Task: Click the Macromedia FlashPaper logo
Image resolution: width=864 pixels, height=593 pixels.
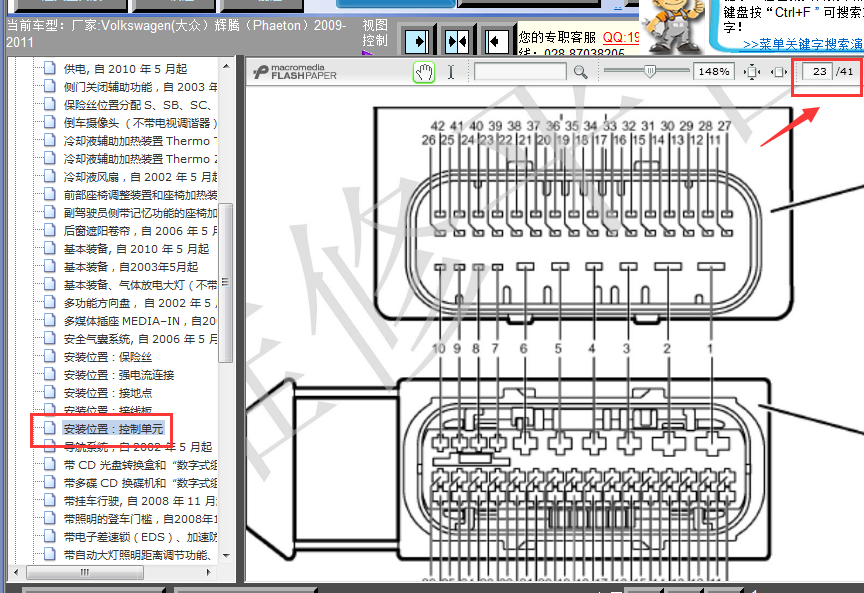Action: click(295, 72)
